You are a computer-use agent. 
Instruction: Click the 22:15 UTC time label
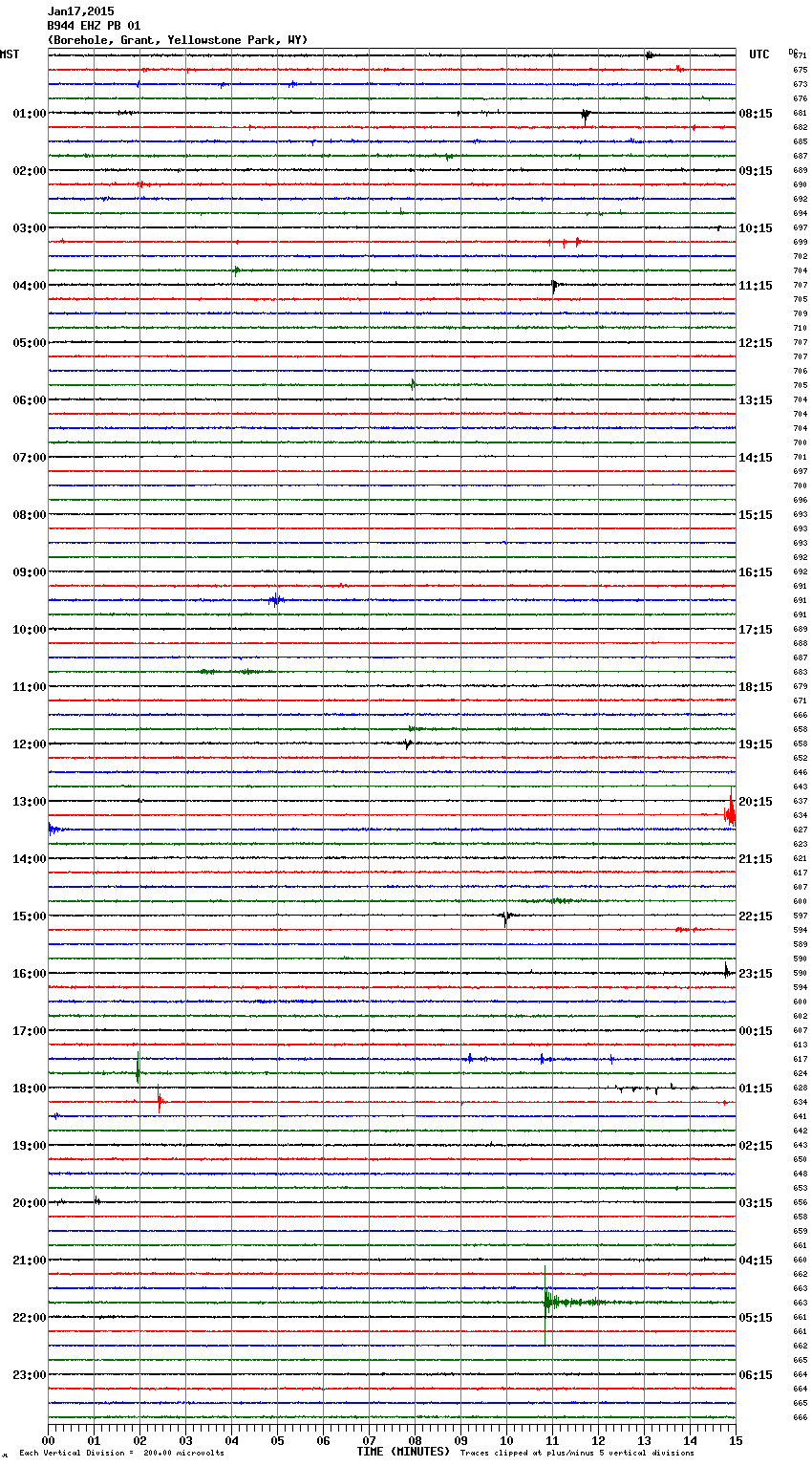(756, 916)
